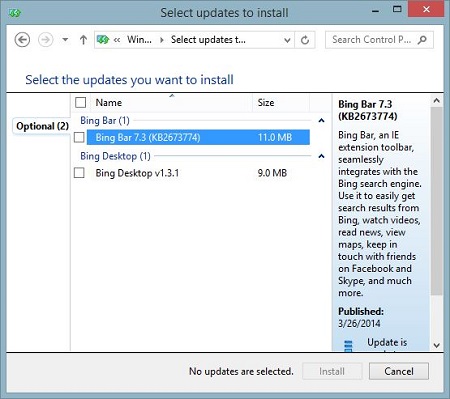Expand the address bar history dropdown
This screenshot has width=450, height=399.
point(287,40)
